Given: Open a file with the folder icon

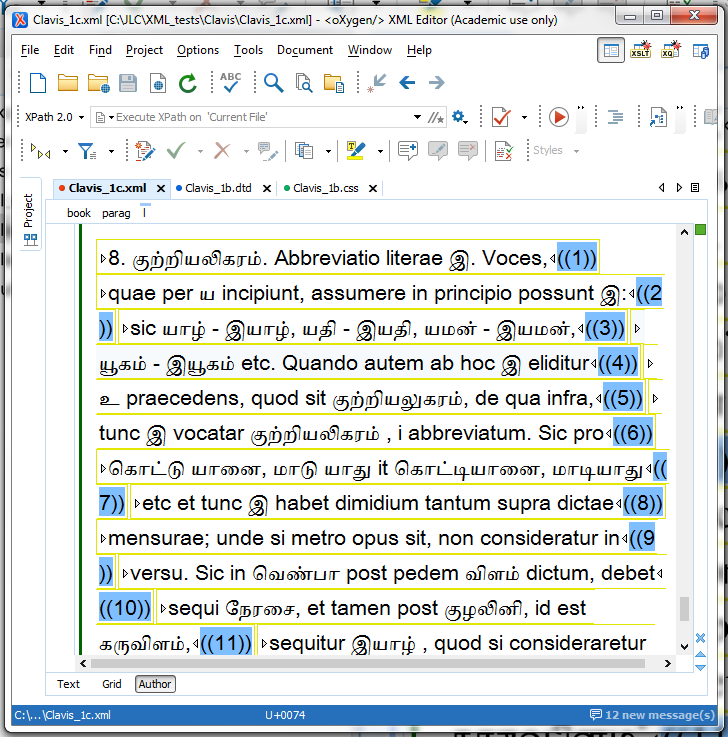Looking at the screenshot, I should click(x=68, y=83).
